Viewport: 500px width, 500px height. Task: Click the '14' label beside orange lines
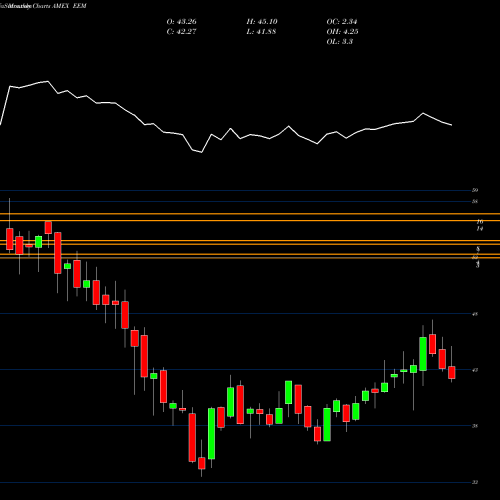[x=480, y=229]
